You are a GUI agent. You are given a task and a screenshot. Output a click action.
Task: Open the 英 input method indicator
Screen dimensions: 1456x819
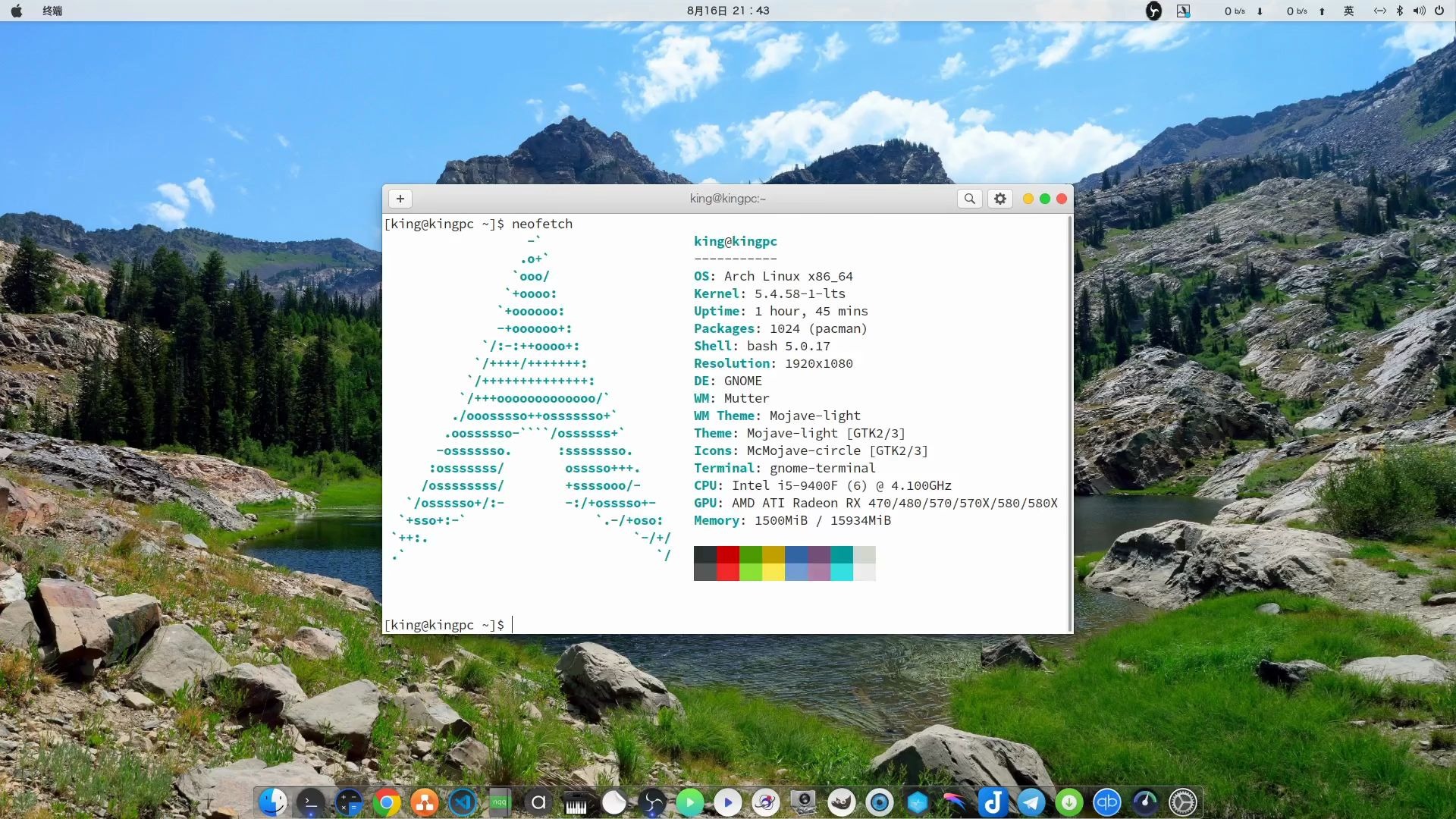coord(1348,11)
